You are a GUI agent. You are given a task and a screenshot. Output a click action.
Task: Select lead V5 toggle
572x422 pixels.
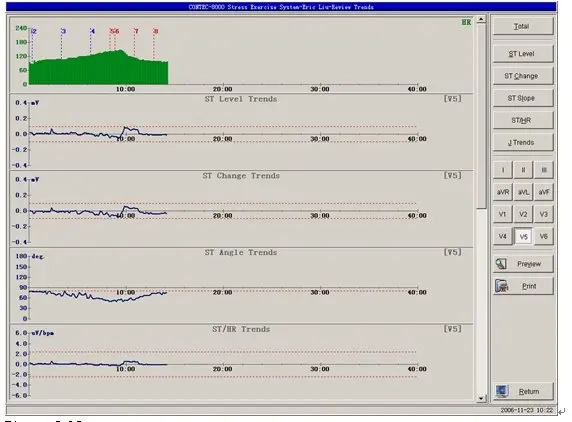point(523,236)
